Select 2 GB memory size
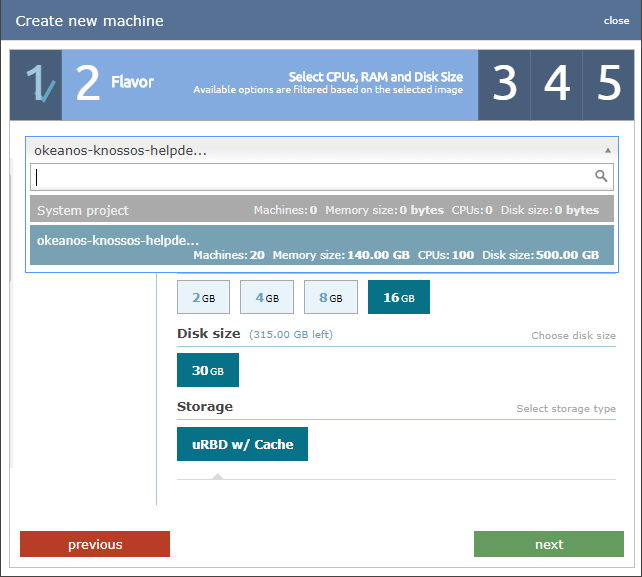The height and width of the screenshot is (577, 642). point(203,298)
